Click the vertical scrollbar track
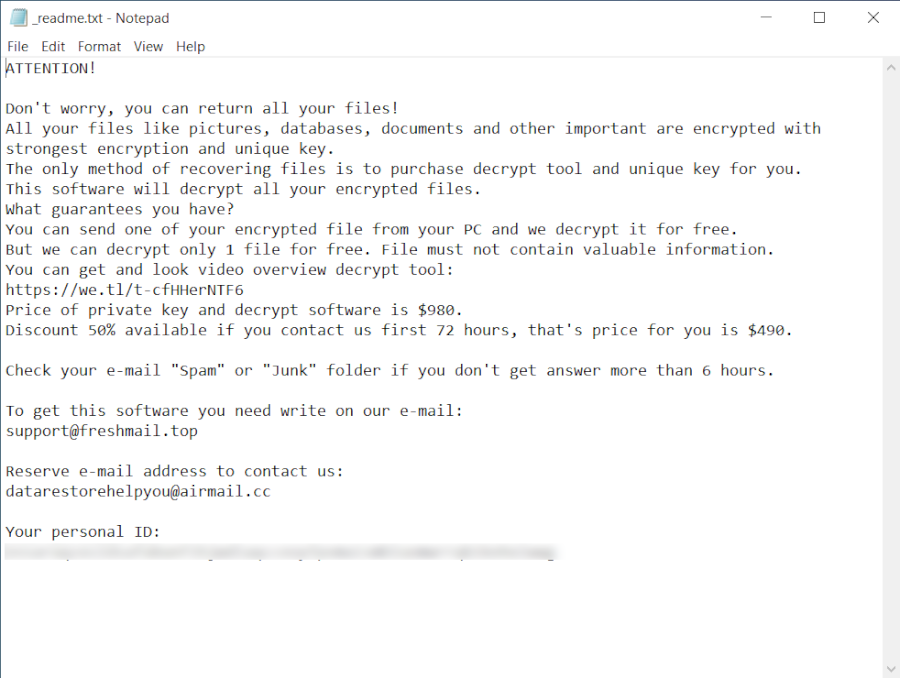Screen dimensions: 900x678 (890, 360)
